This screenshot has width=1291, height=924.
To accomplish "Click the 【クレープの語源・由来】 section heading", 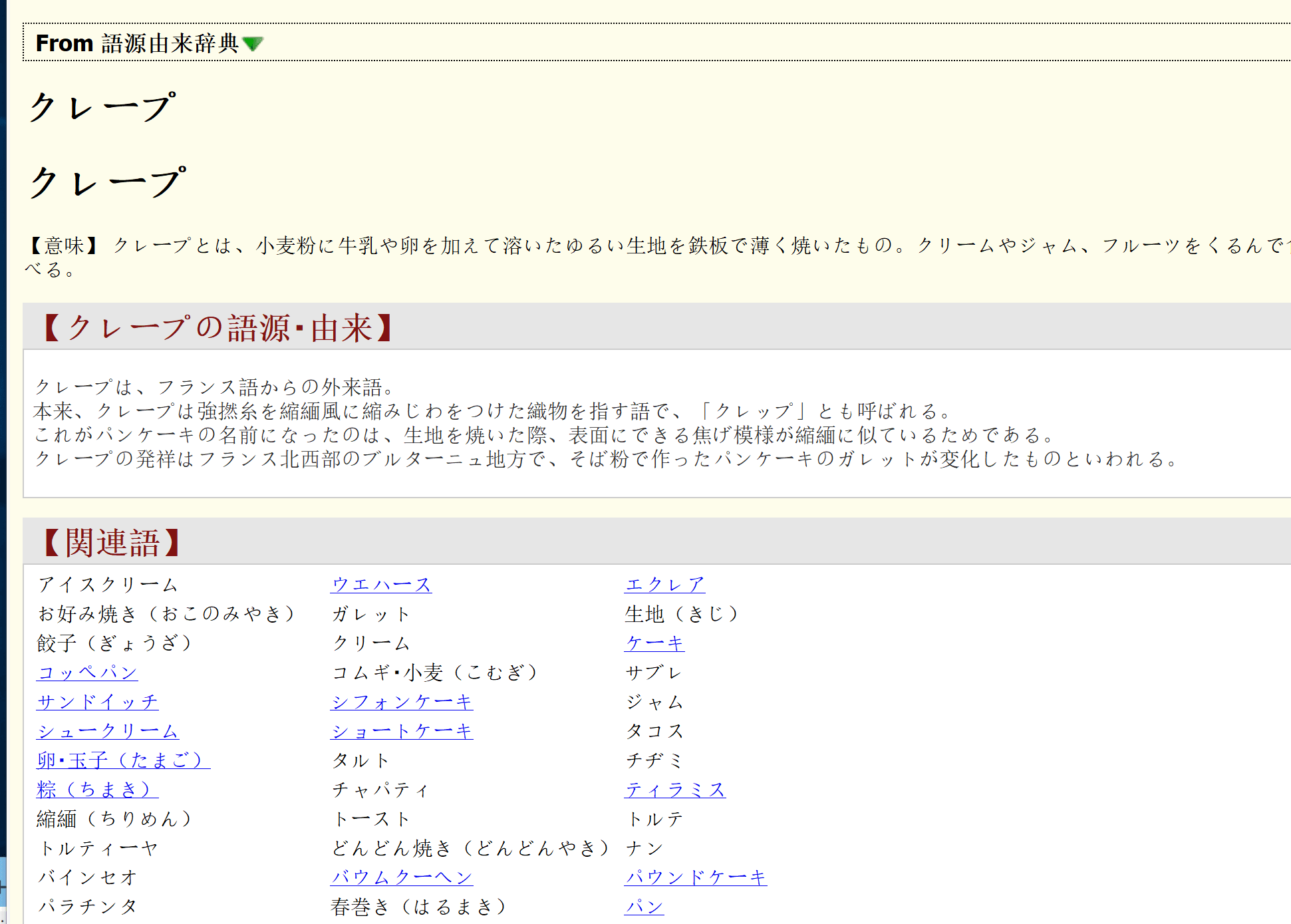I will point(218,328).
